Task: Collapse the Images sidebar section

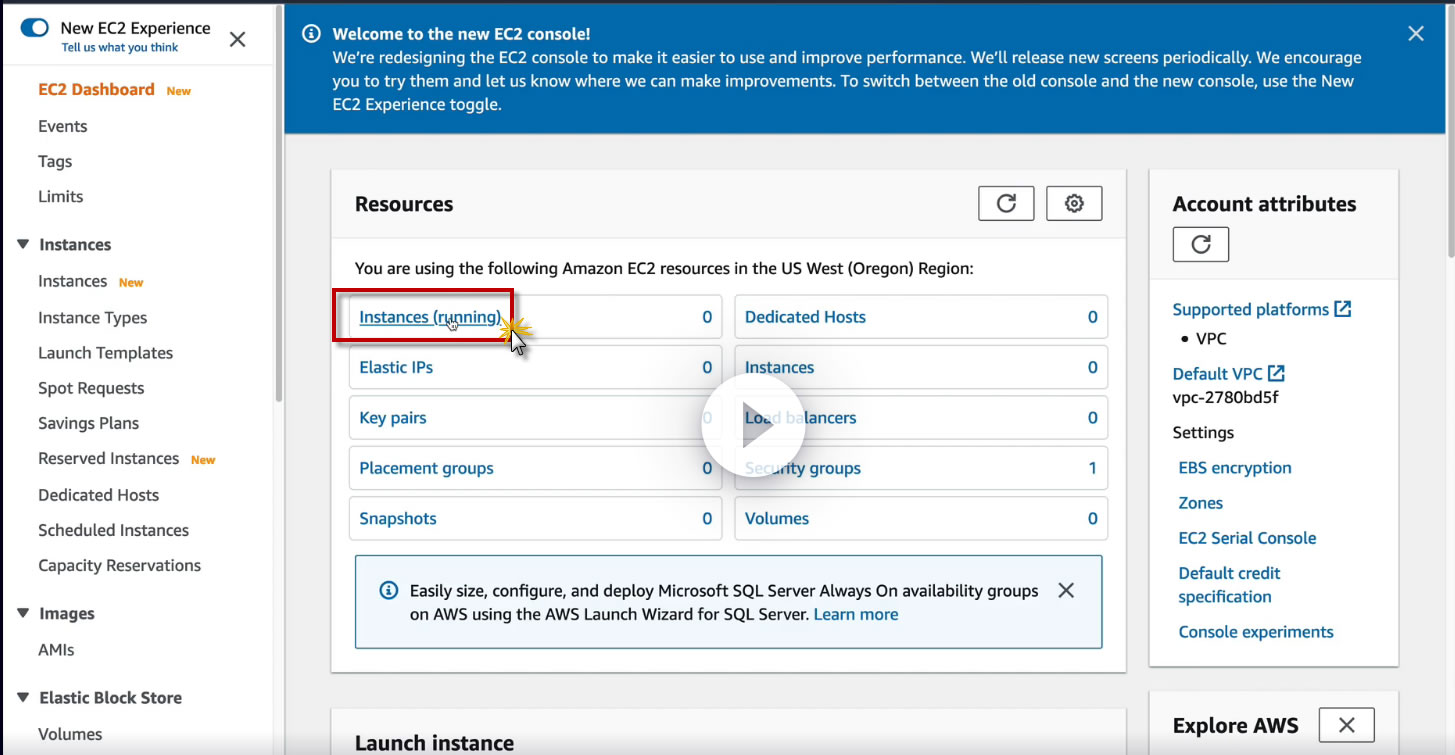Action: click(24, 614)
